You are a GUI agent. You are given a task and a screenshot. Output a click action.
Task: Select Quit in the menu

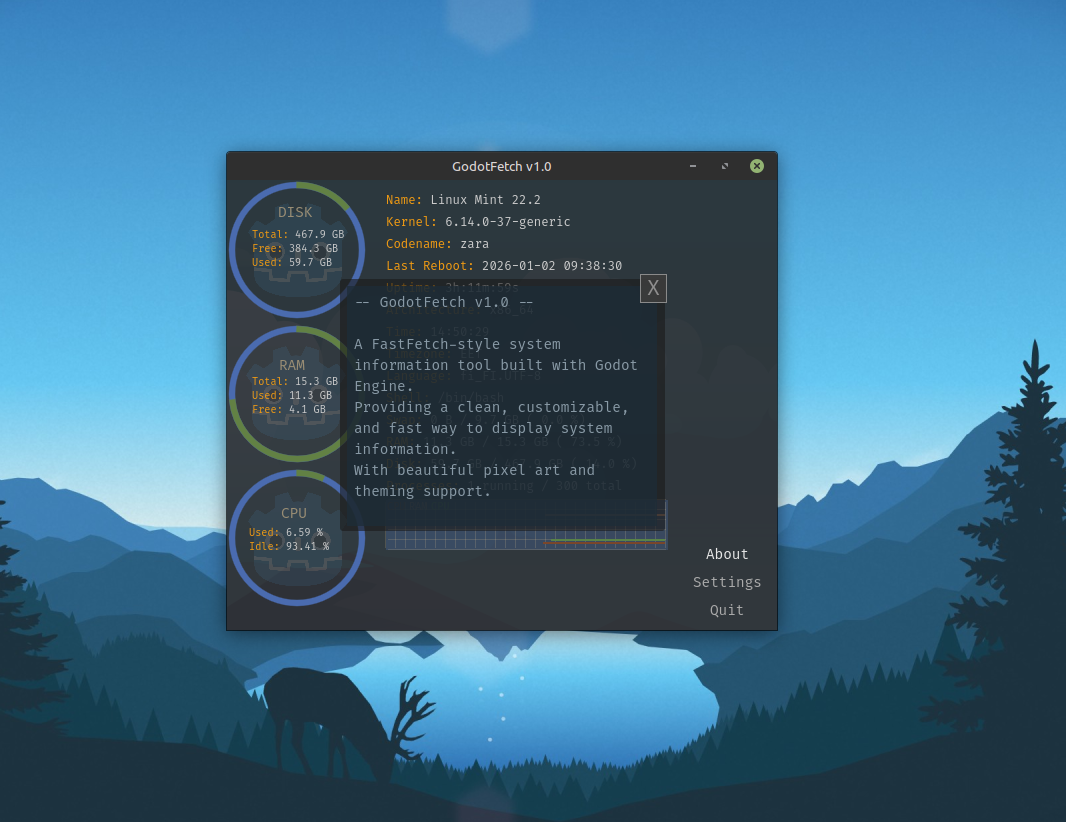(x=727, y=610)
